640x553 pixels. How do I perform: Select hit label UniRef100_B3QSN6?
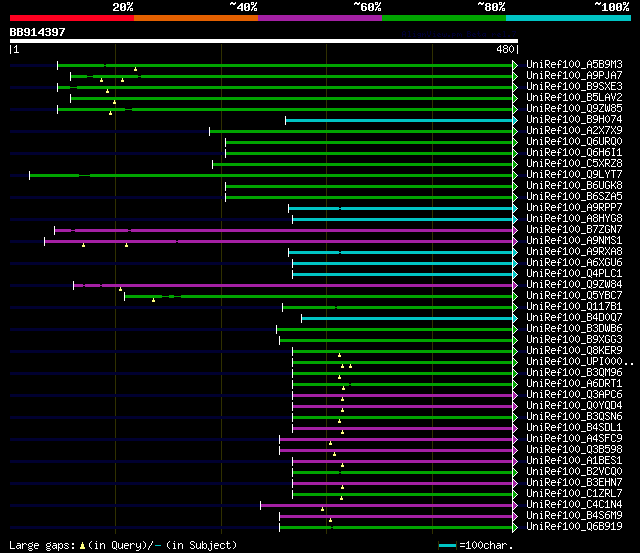click(574, 417)
